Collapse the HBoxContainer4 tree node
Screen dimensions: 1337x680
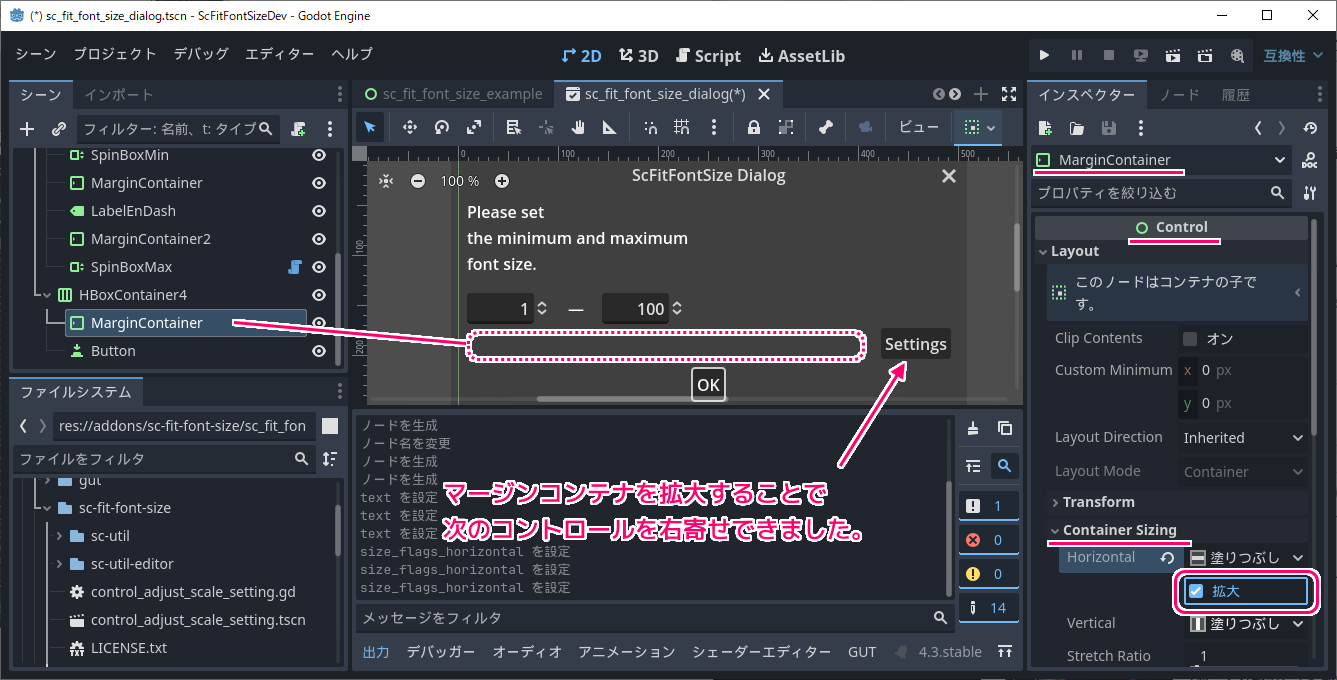[x=45, y=295]
